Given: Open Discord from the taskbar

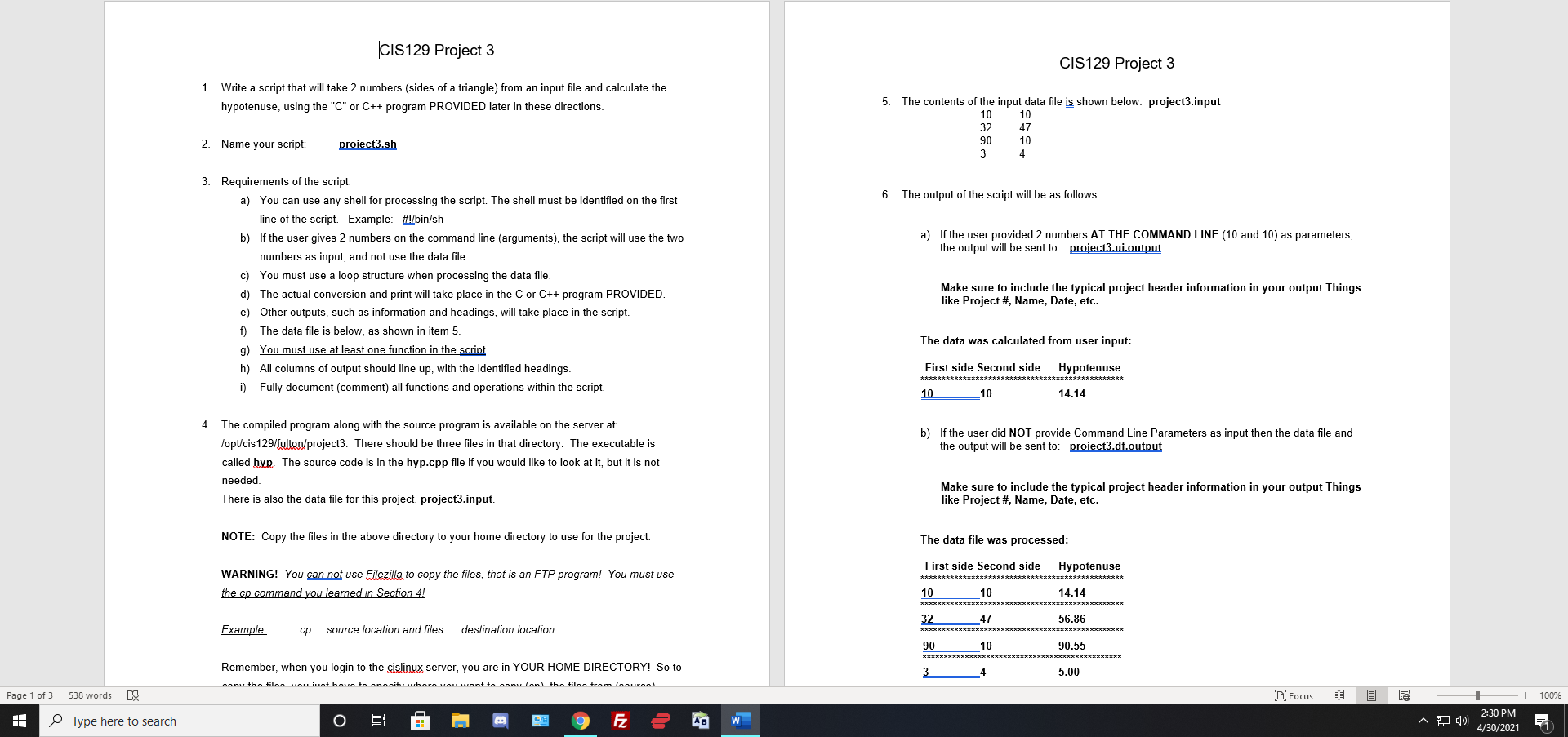Looking at the screenshot, I should [x=500, y=721].
